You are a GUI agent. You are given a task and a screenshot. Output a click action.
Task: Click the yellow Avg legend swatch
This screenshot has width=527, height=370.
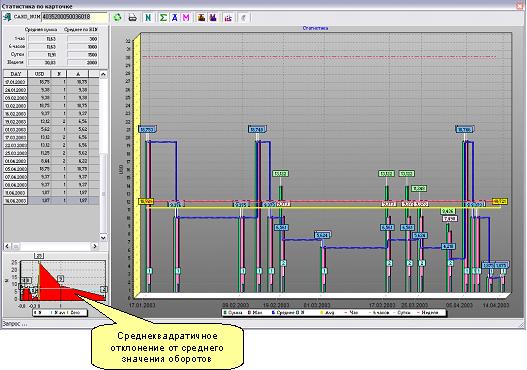(321, 313)
